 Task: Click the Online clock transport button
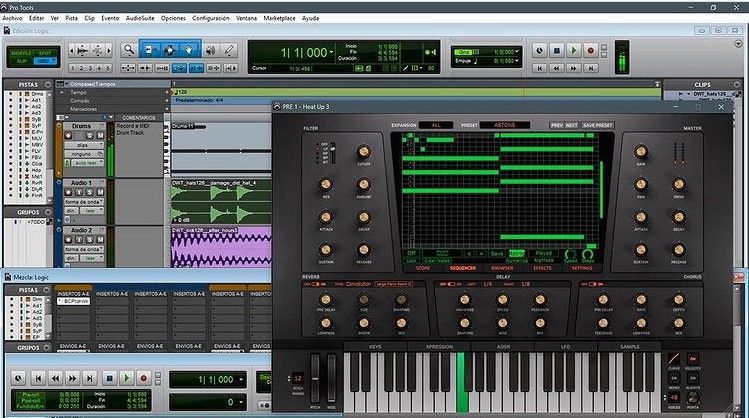539,50
